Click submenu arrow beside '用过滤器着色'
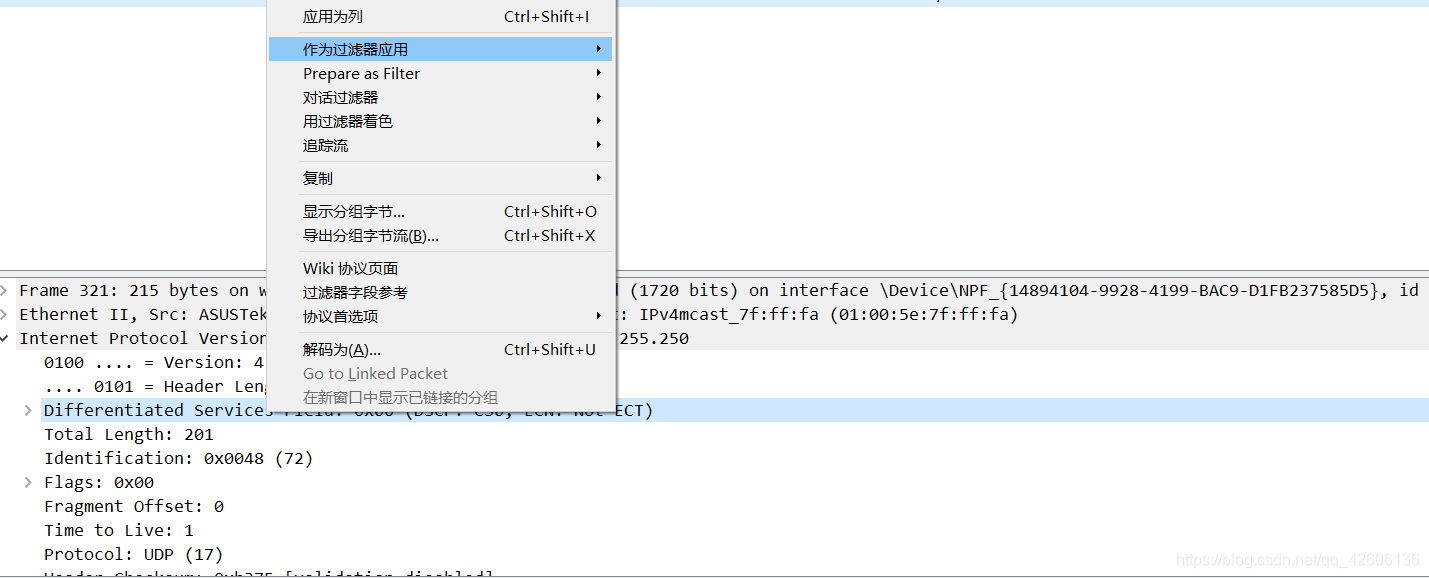The width and height of the screenshot is (1429, 578). click(x=599, y=121)
